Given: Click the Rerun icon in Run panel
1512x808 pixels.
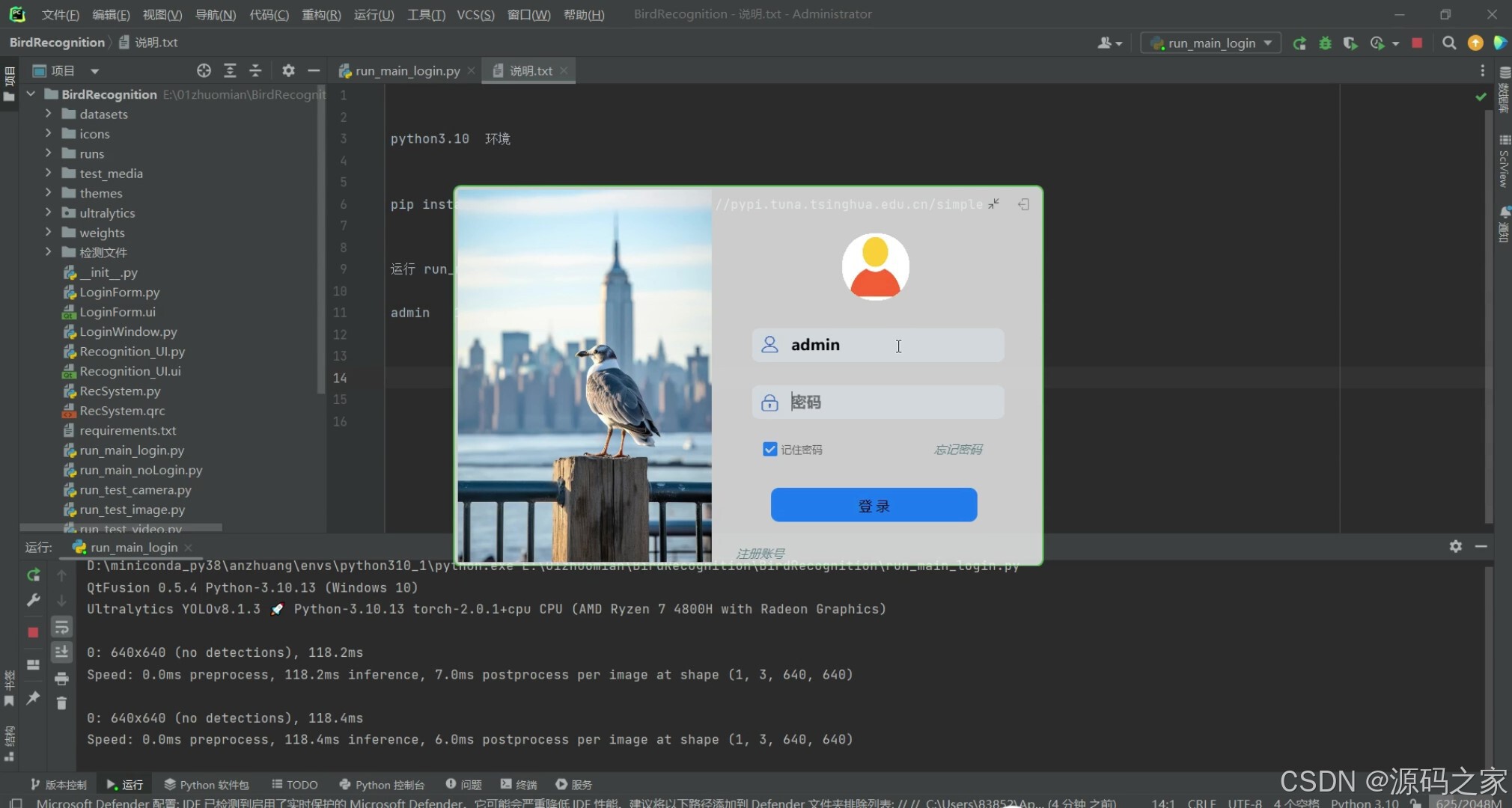Looking at the screenshot, I should [x=33, y=575].
